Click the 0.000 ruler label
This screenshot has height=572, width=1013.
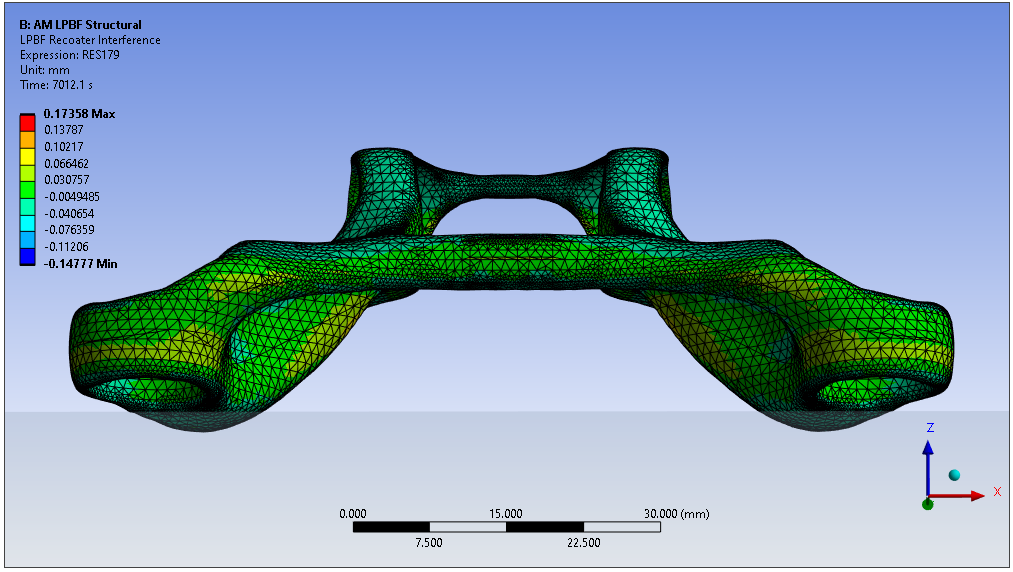[353, 514]
